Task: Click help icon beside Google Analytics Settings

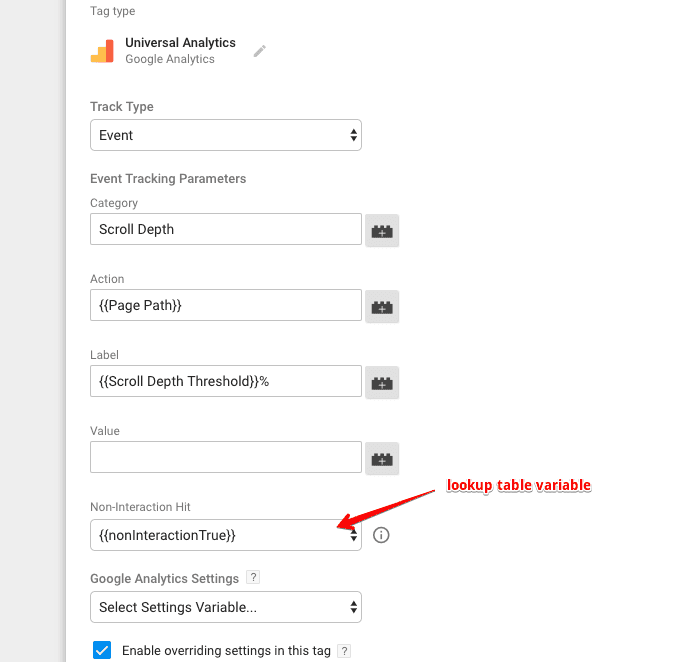Action: 253,578
